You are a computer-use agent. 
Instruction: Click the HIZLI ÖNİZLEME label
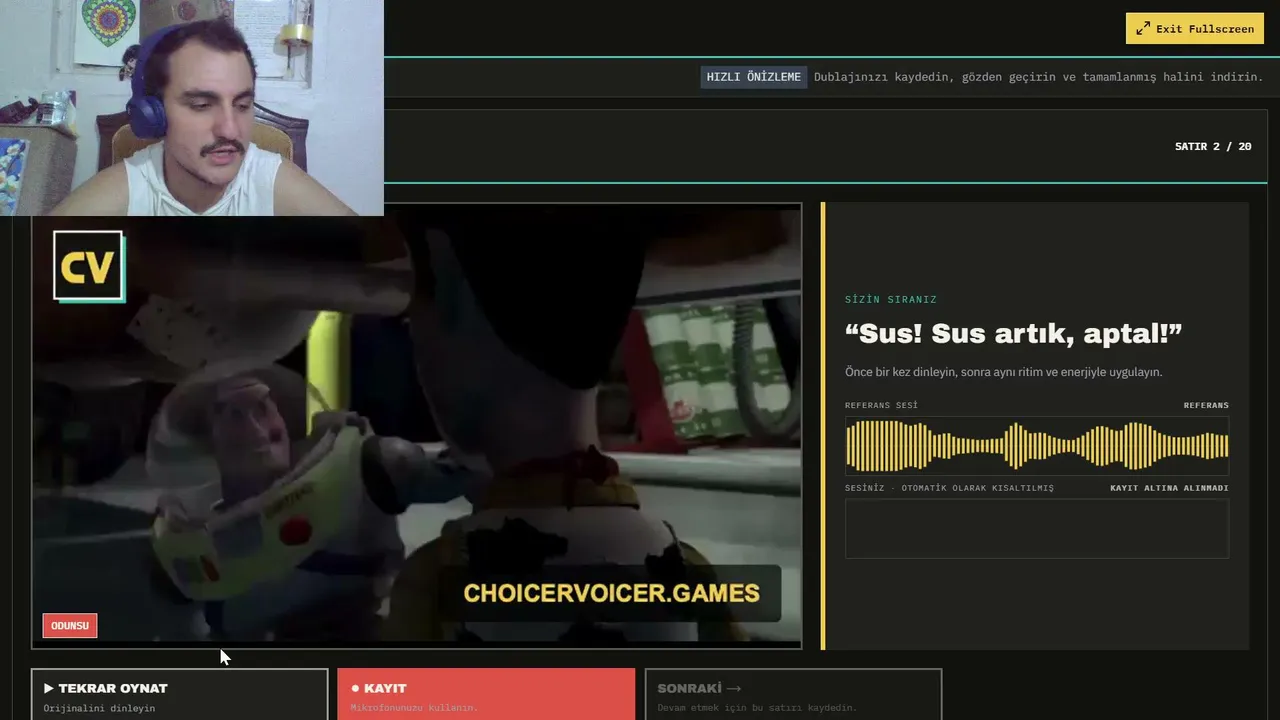point(753,77)
